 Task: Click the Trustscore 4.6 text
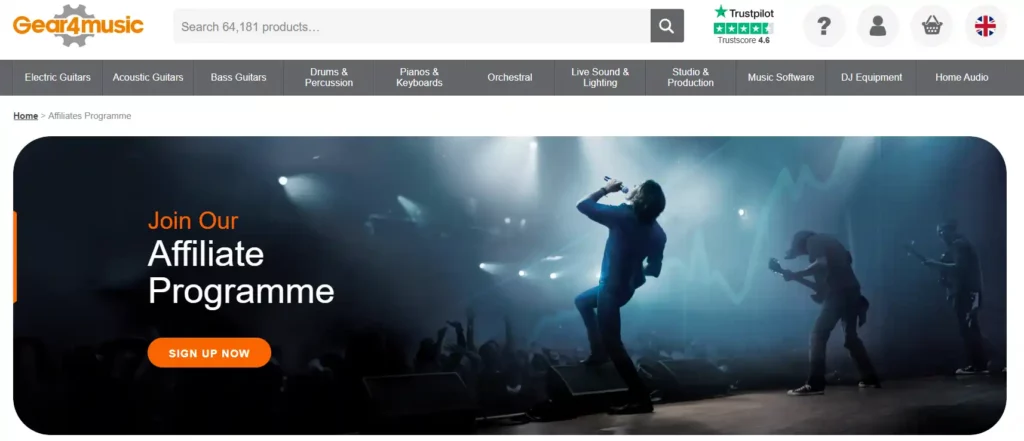743,41
